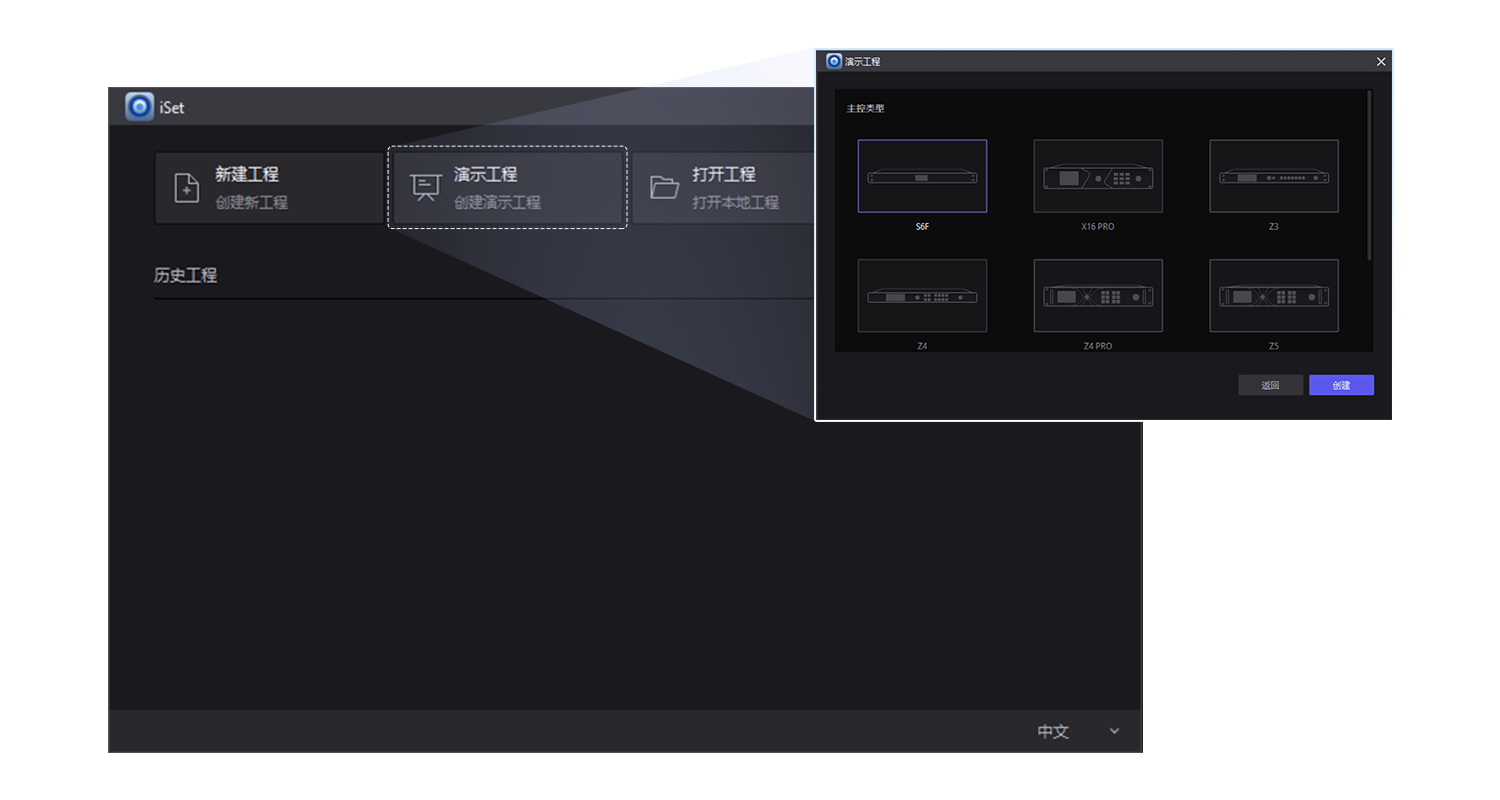Image resolution: width=1500 pixels, height=800 pixels.
Task: Close the 演示工程 dialog
Action: (x=1381, y=62)
